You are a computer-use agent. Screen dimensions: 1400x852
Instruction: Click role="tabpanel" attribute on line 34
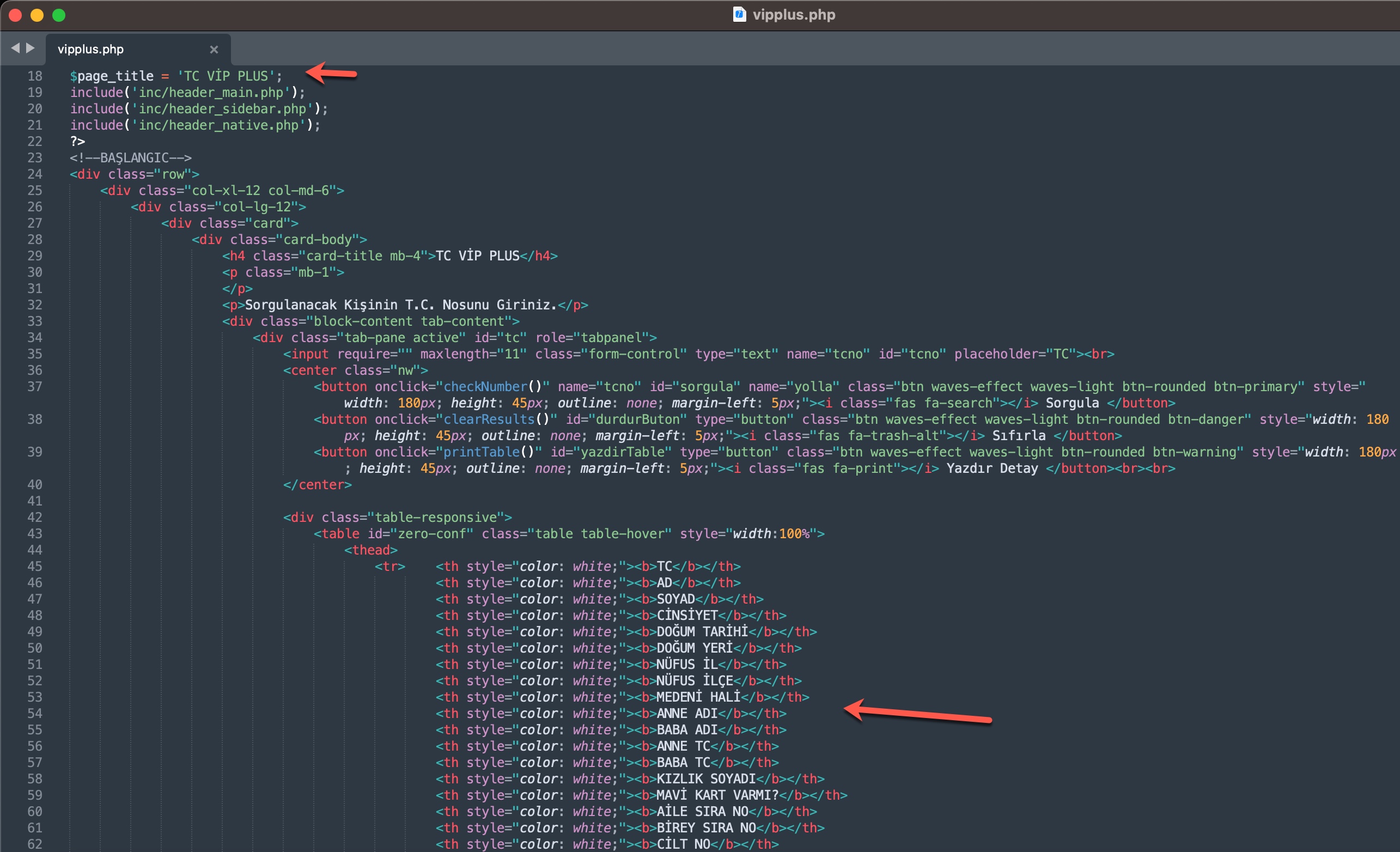592,338
